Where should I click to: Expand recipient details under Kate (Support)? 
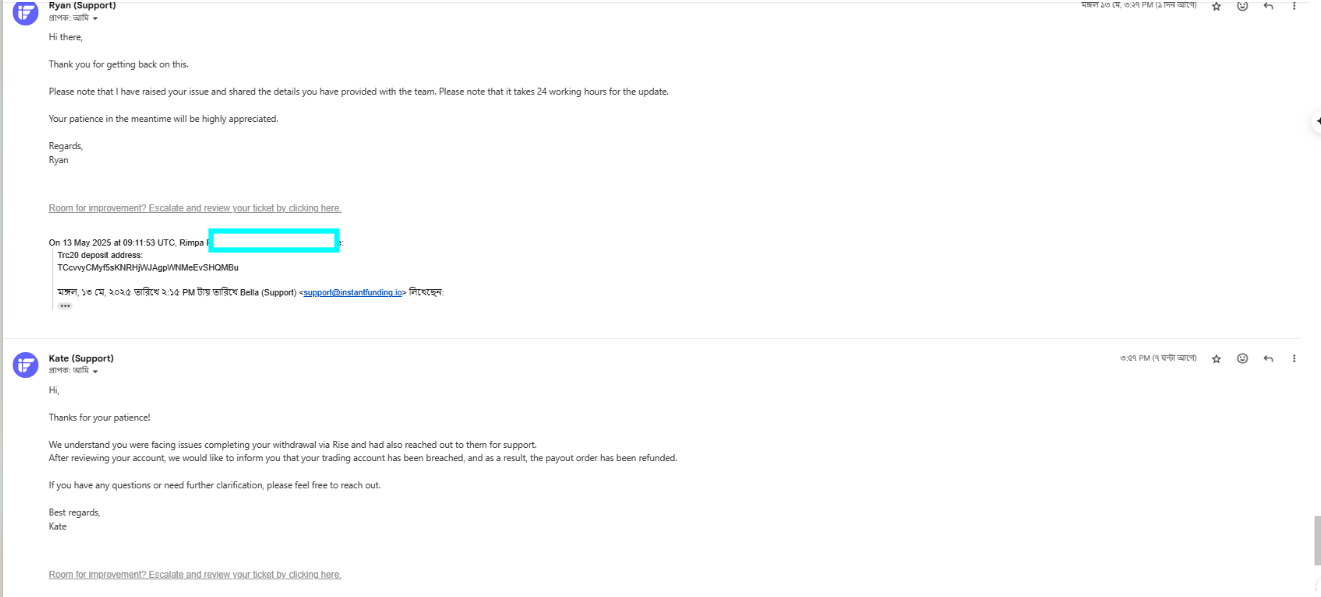pyautogui.click(x=95, y=371)
